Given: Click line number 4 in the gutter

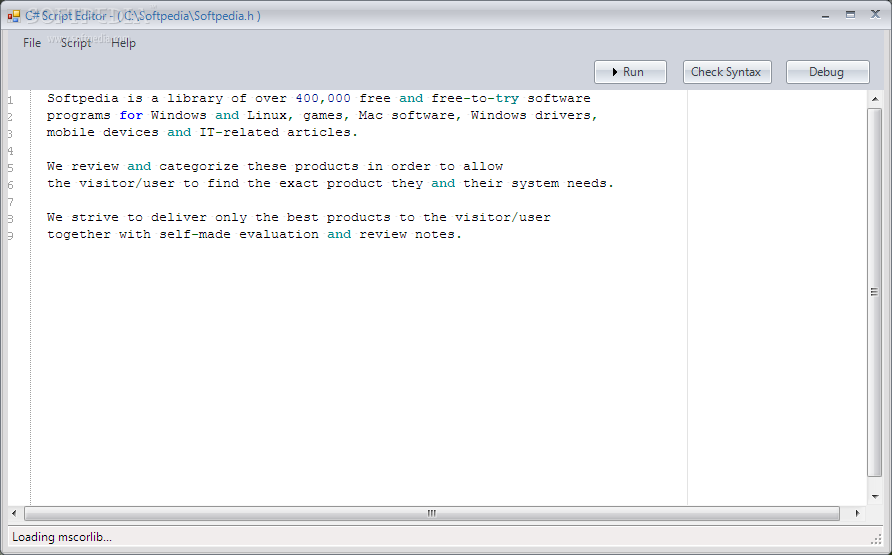Looking at the screenshot, I should pos(10,151).
